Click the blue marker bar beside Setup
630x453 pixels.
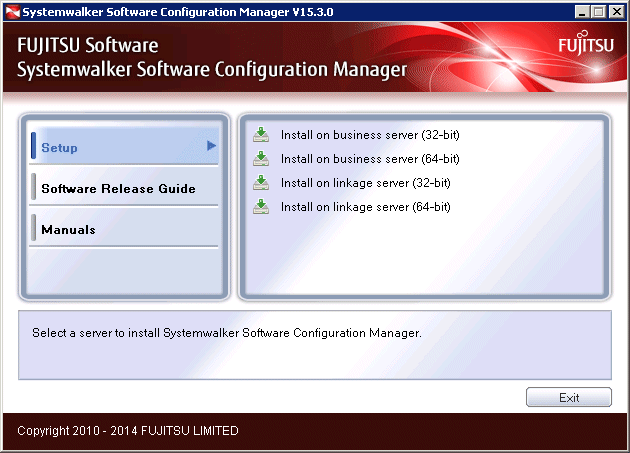34,147
